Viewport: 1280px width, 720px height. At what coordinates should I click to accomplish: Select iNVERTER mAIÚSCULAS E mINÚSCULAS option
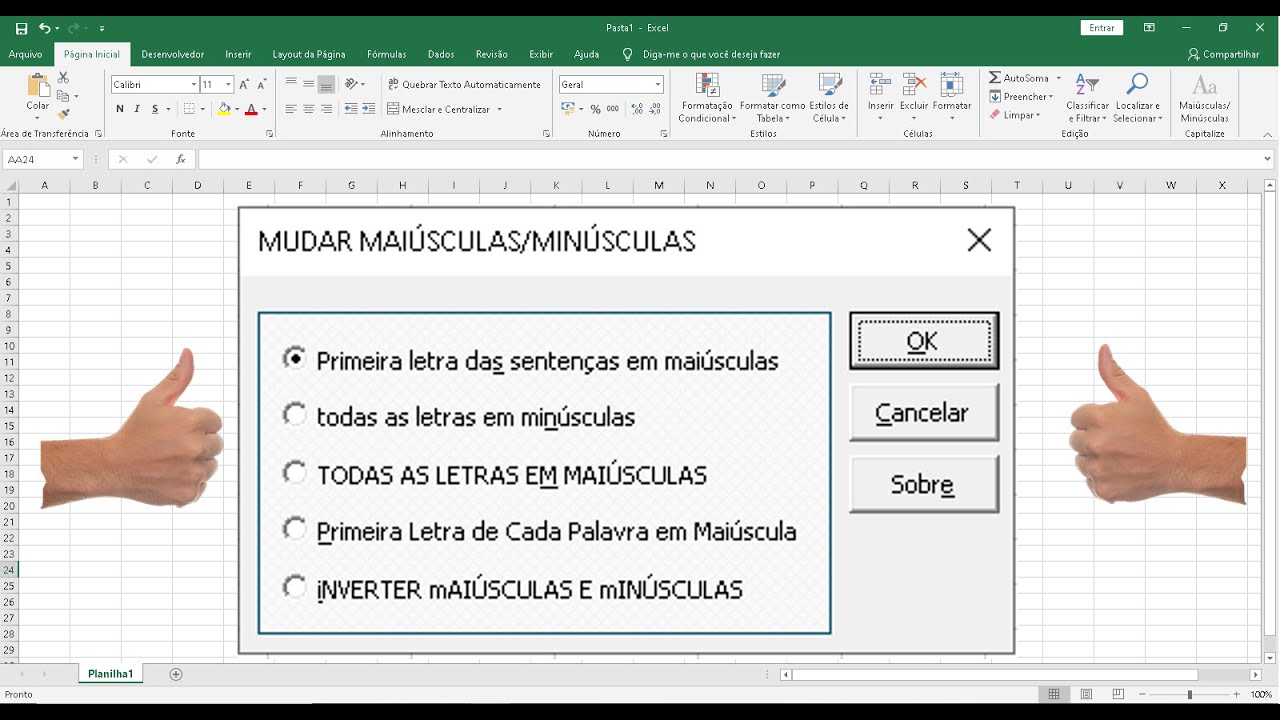(513, 589)
